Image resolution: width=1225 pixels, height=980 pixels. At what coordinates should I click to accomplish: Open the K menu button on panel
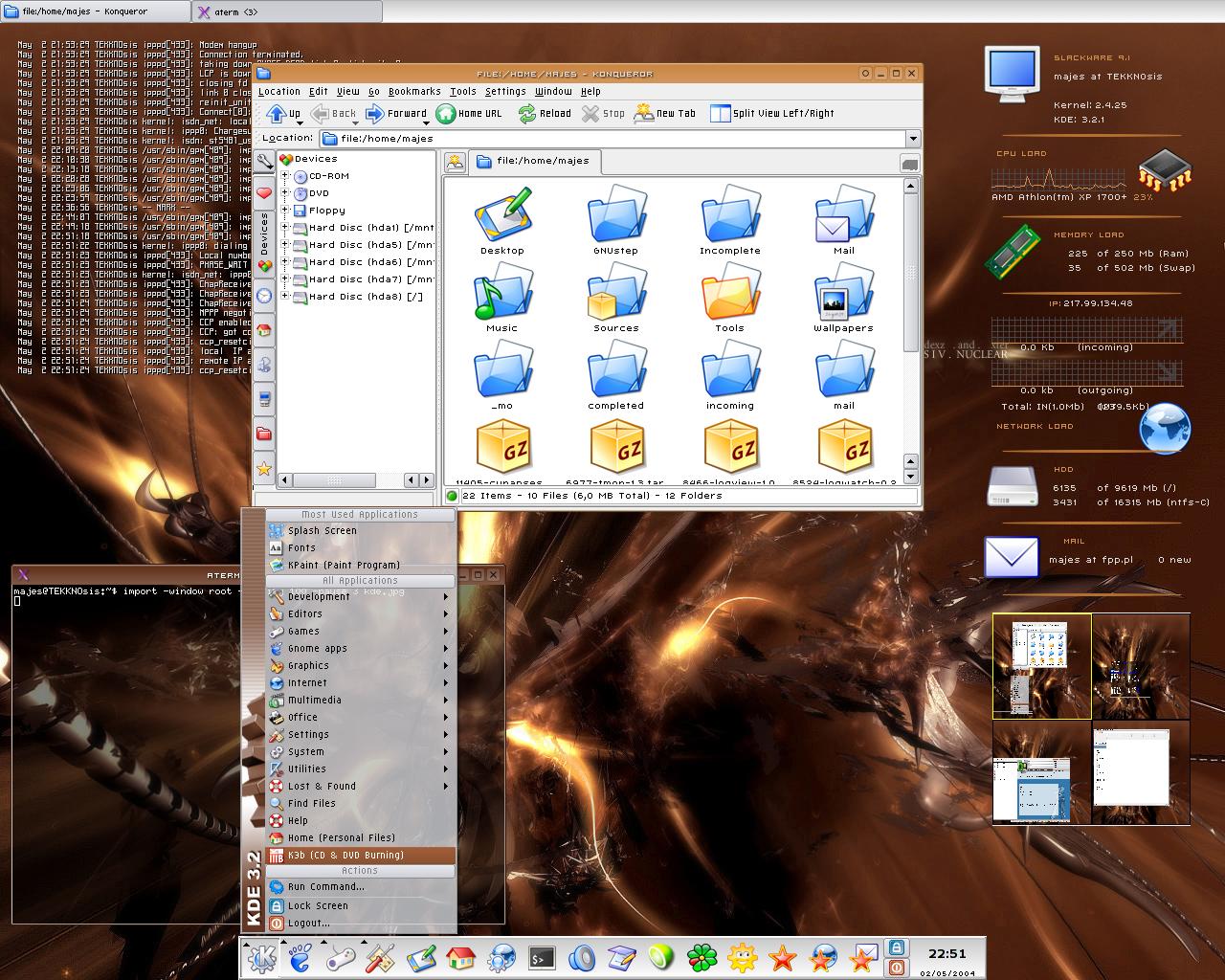(x=261, y=958)
